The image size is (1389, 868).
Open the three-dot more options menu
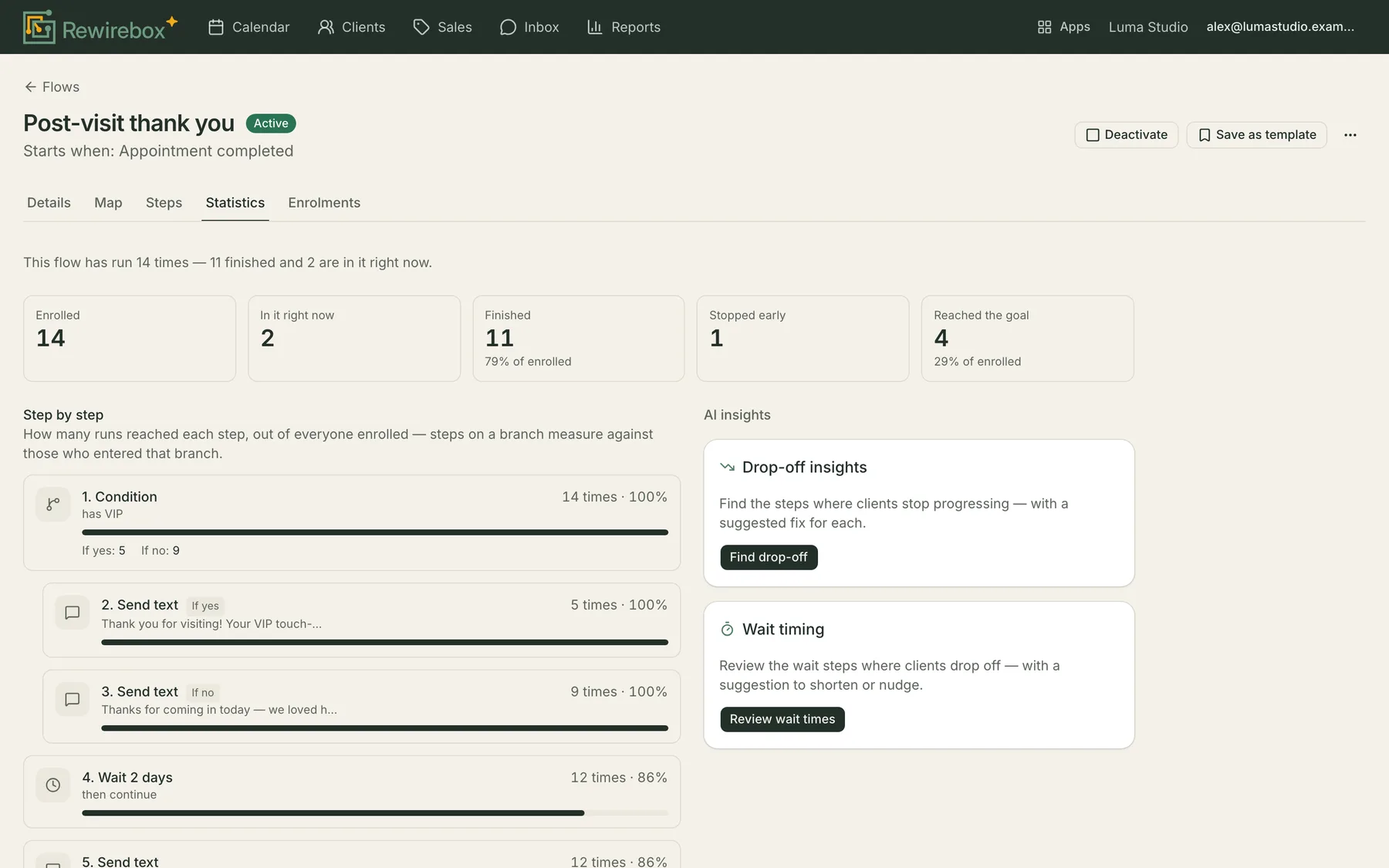(x=1350, y=135)
